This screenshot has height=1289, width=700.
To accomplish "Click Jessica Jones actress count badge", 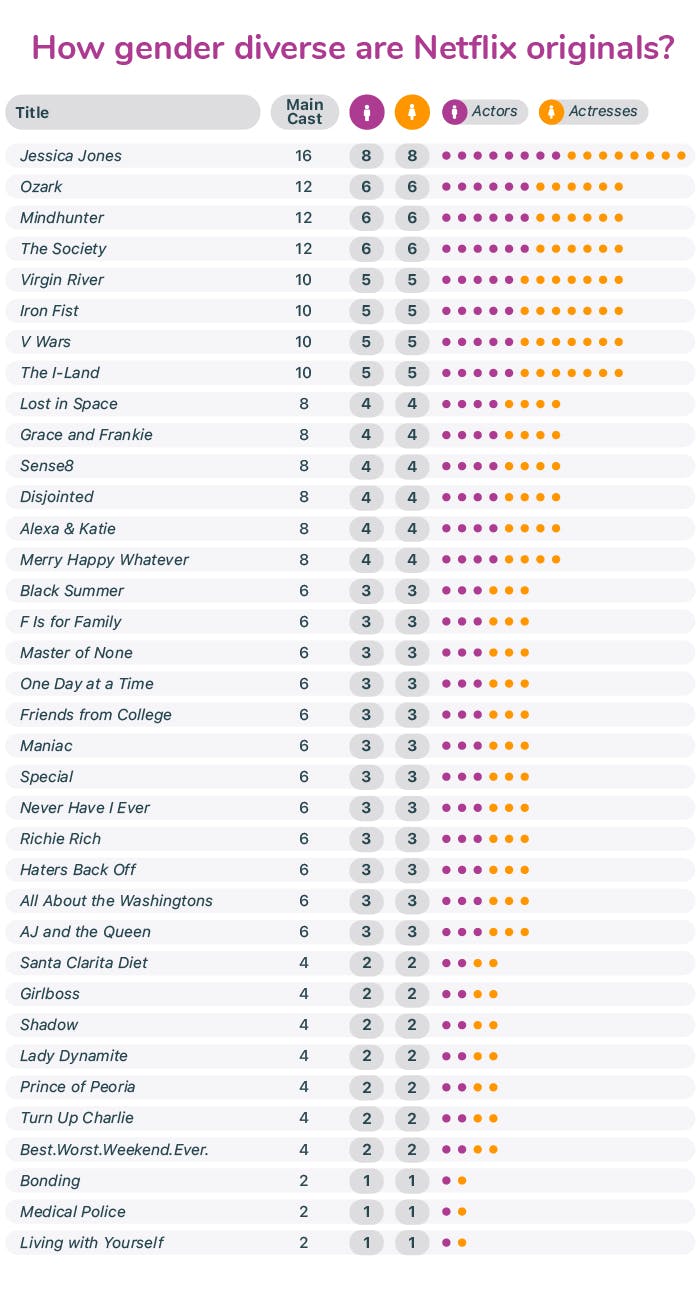I will pos(412,156).
